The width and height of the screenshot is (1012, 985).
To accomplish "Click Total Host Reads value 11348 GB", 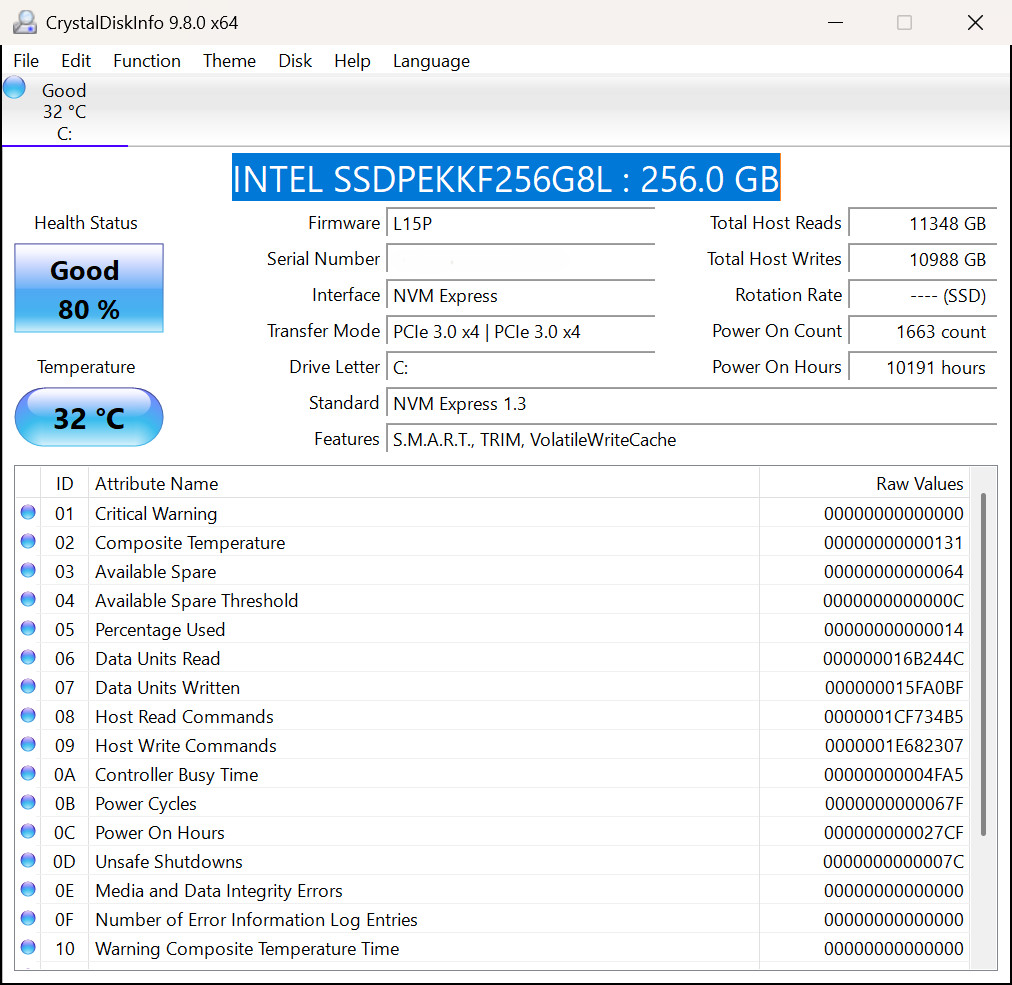I will point(922,223).
